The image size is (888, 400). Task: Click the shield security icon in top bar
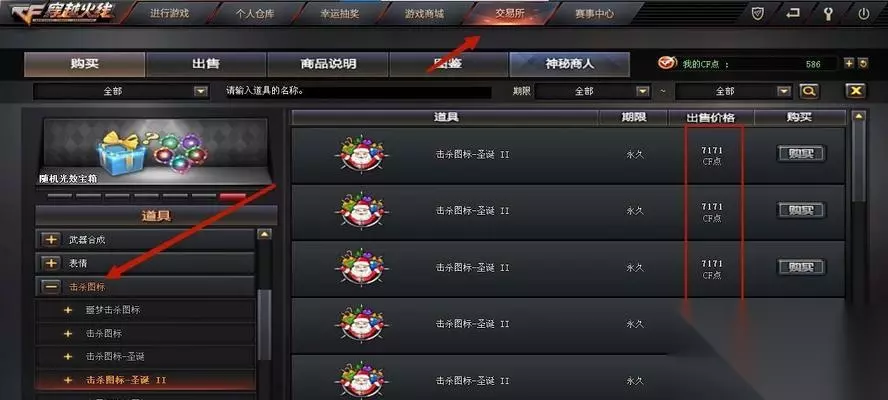pos(757,14)
